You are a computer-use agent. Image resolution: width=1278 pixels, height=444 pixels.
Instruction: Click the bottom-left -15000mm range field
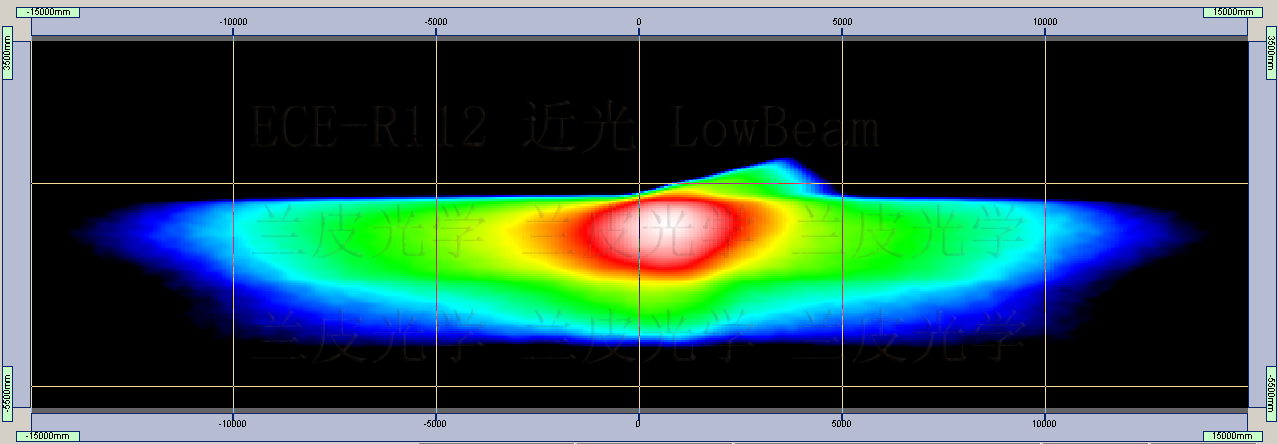click(x=48, y=436)
